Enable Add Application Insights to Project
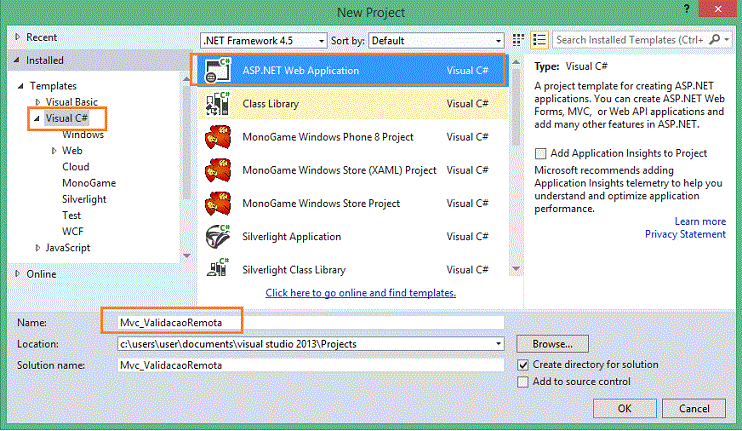The height and width of the screenshot is (431, 742). pos(540,153)
